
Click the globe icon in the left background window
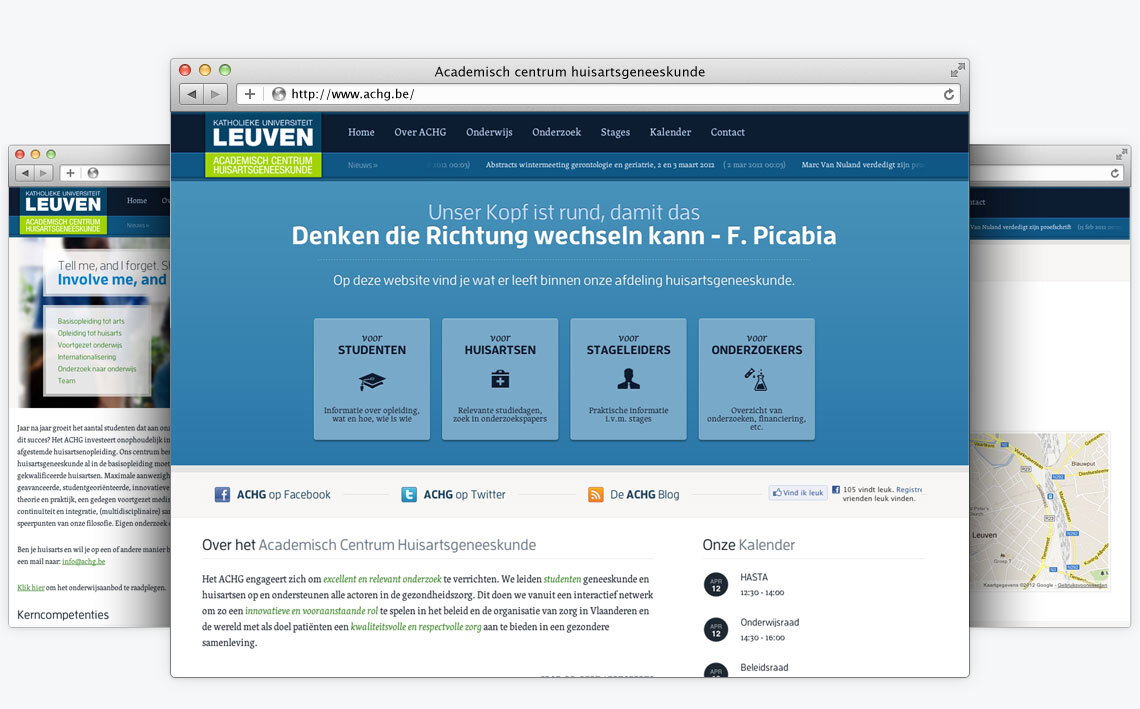(x=93, y=173)
